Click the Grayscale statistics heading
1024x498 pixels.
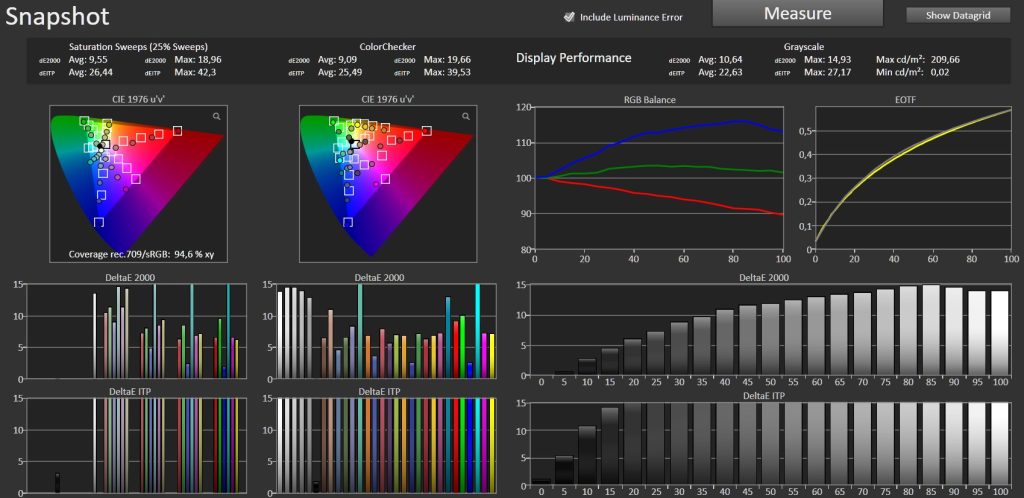click(805, 47)
